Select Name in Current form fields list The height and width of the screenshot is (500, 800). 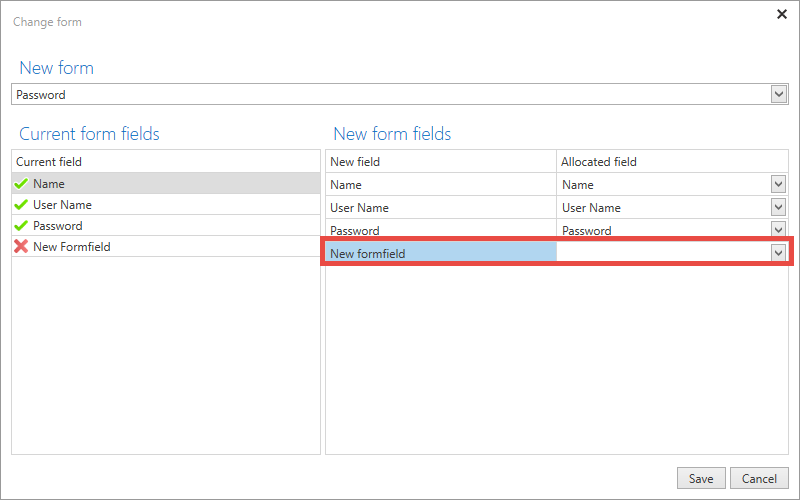[x=166, y=184]
